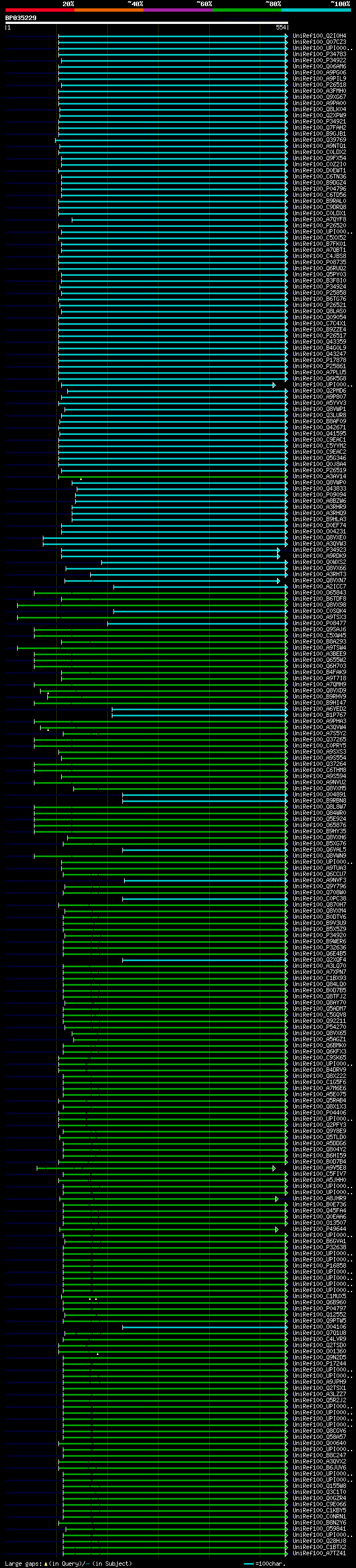Select UniRef100_Q8LK04 label

tap(319, 110)
